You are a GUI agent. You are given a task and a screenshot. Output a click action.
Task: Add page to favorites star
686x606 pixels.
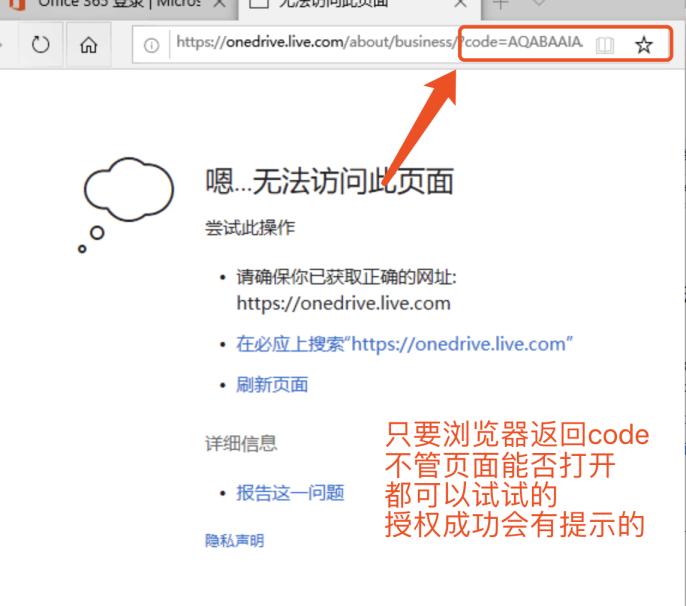click(644, 45)
